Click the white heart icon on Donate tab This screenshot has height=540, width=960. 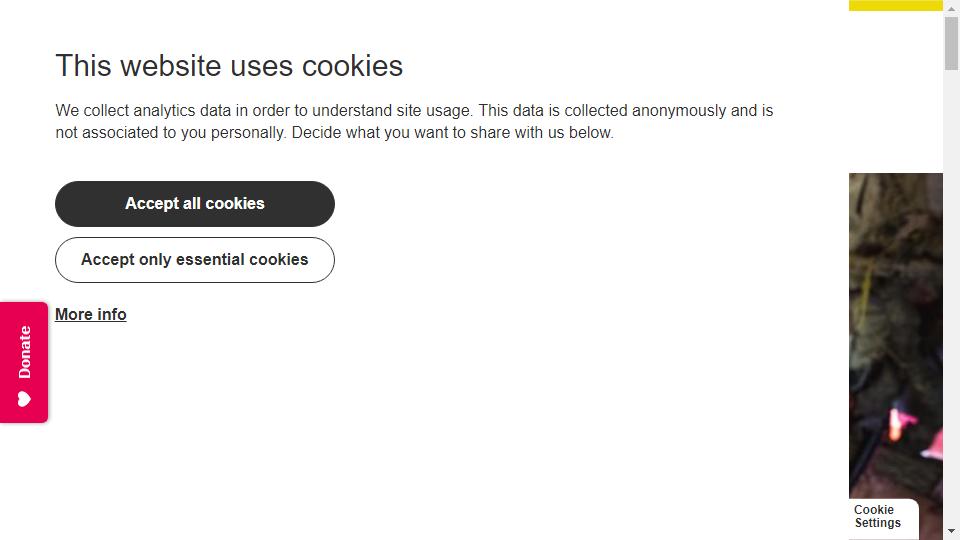[x=24, y=400]
